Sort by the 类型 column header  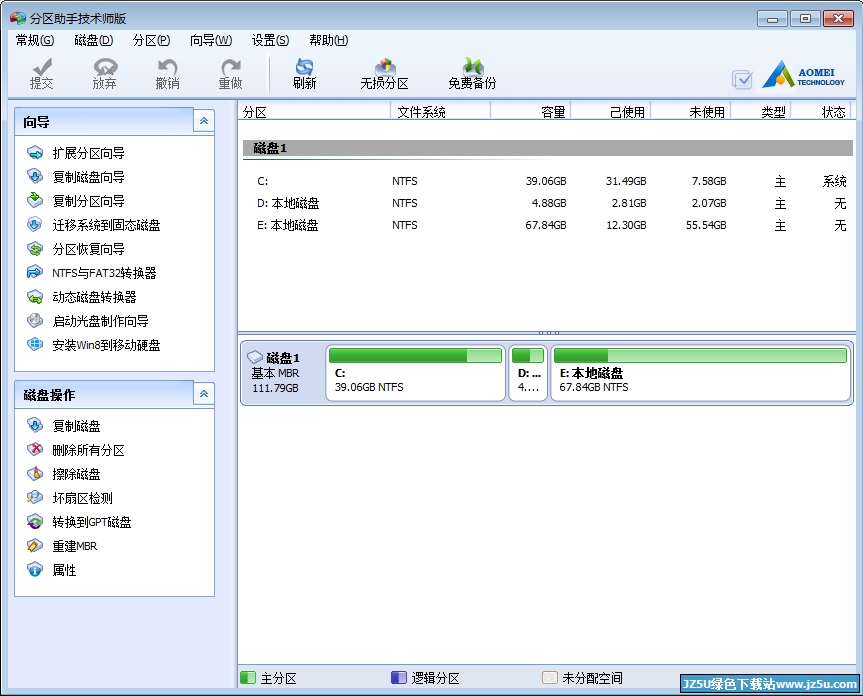tap(761, 112)
